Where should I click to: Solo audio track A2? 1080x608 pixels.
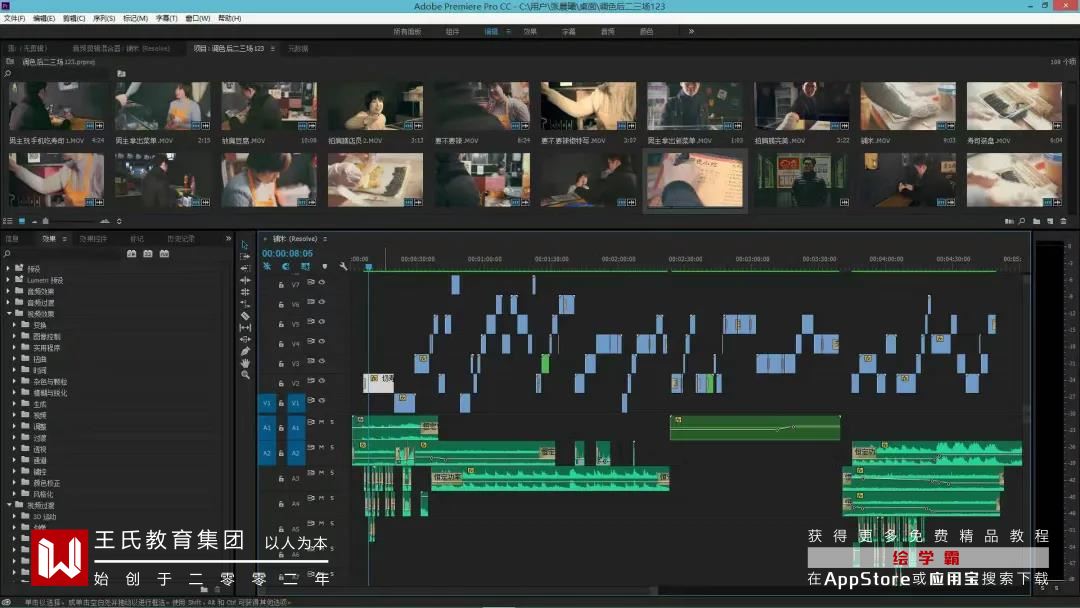[332, 447]
